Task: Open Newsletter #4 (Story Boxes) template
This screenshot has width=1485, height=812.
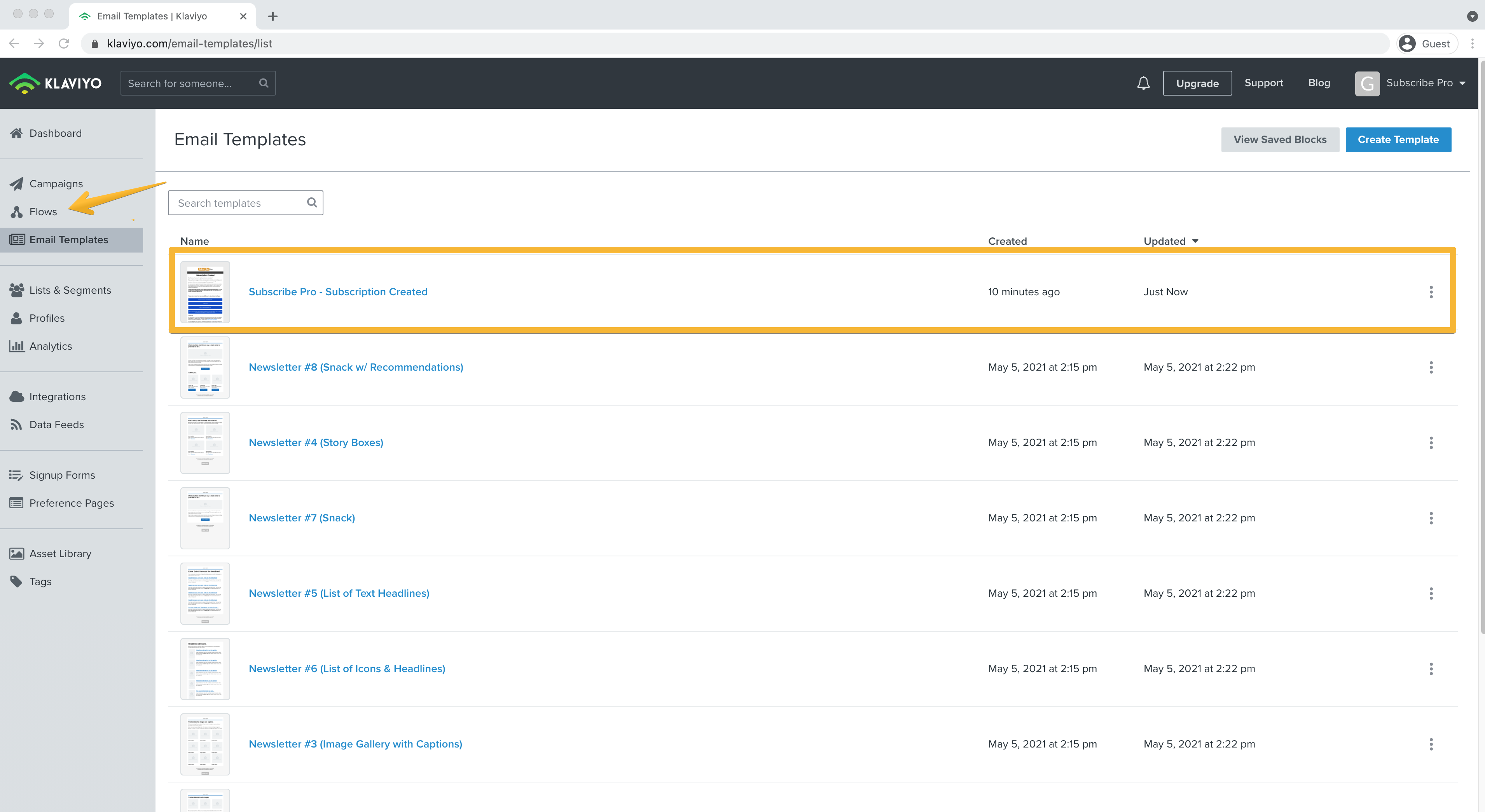Action: tap(316, 443)
